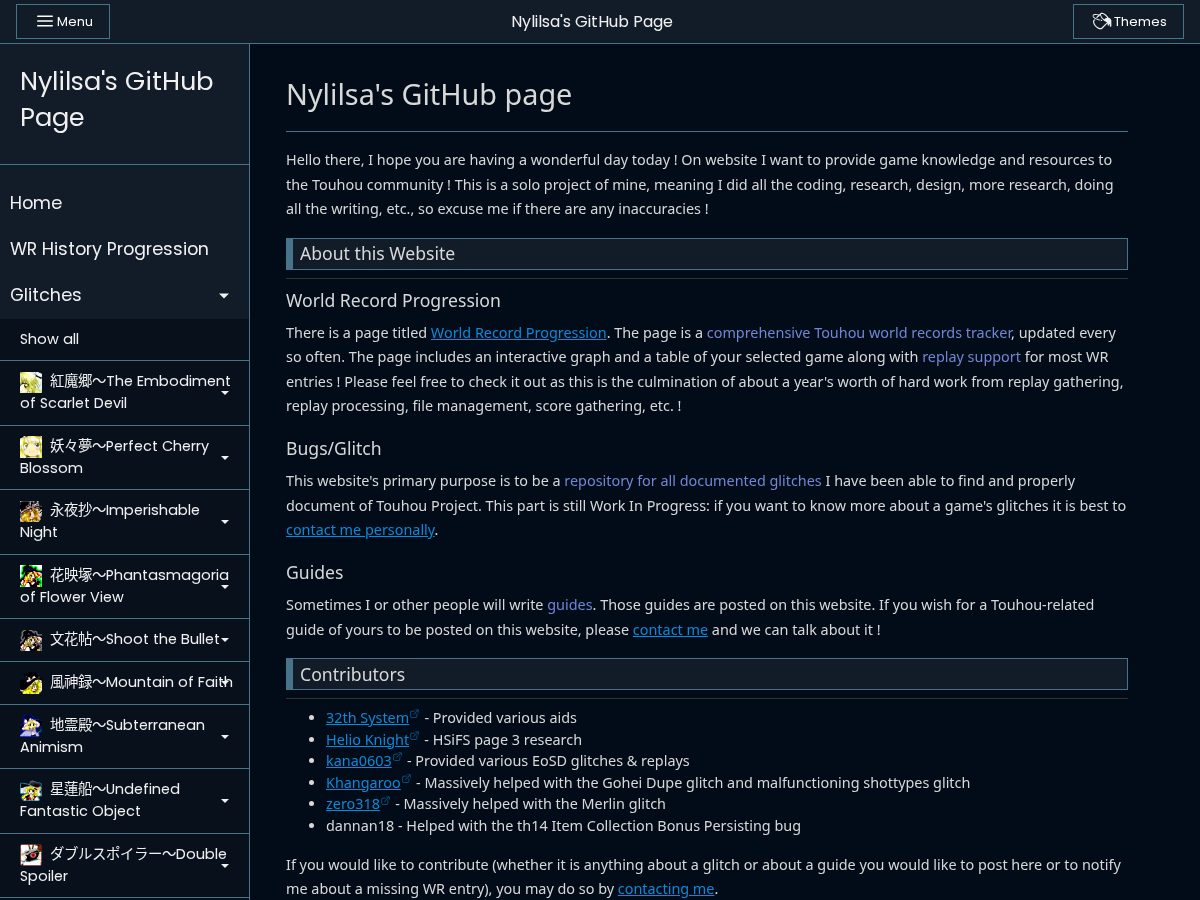This screenshot has height=900, width=1200.
Task: Click the Double Spoiler character icon
Action: 31,855
